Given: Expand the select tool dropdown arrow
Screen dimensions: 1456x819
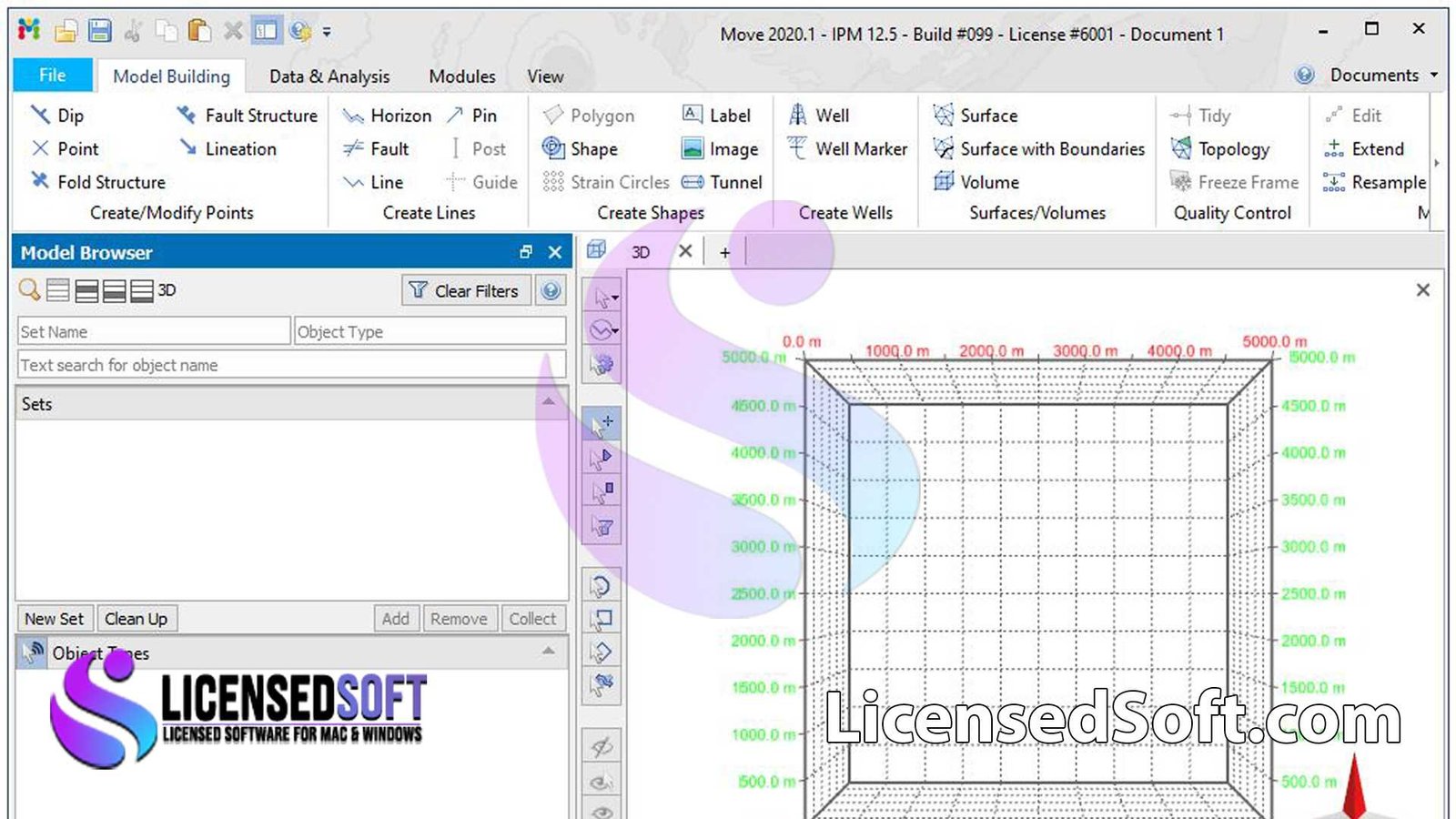Looking at the screenshot, I should pyautogui.click(x=616, y=298).
